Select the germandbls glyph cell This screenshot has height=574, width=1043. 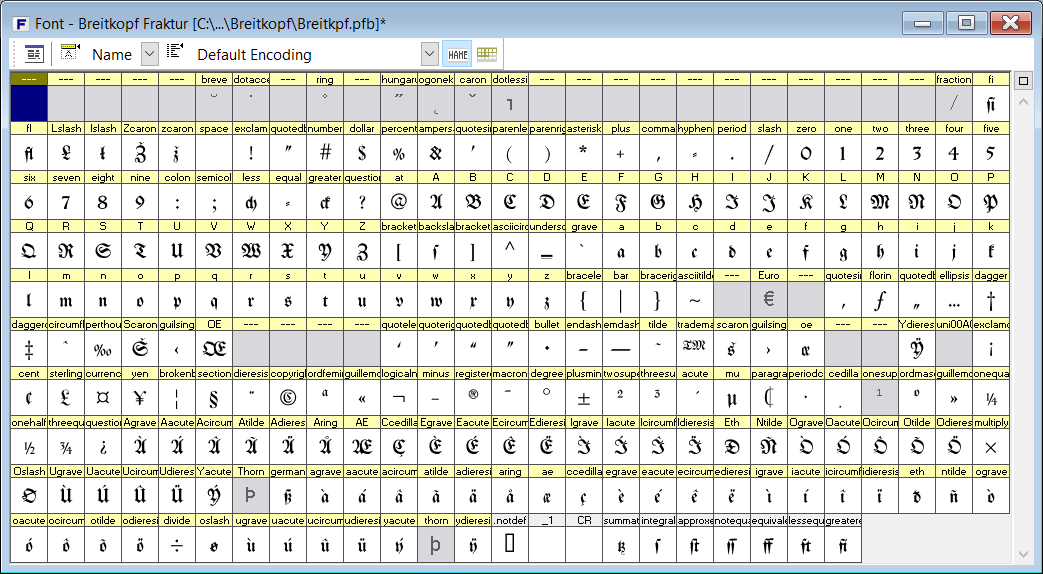288,494
